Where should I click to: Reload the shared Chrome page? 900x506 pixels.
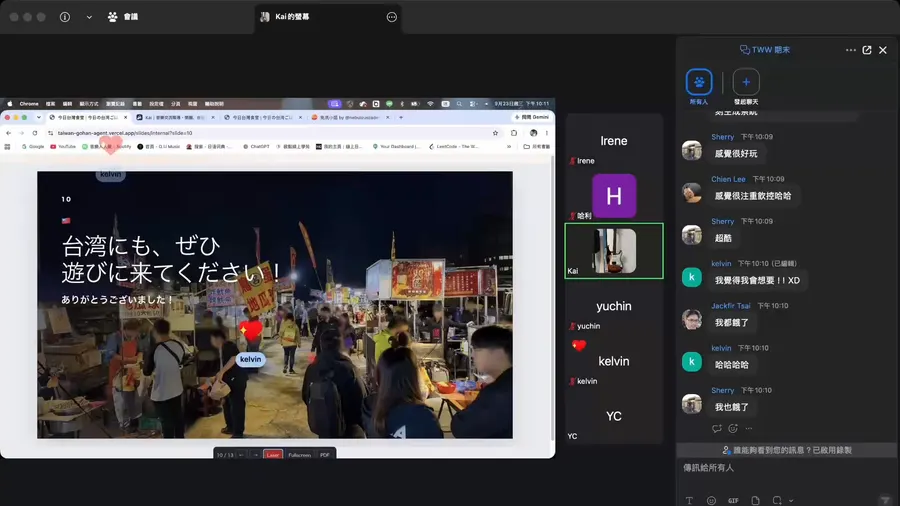tap(34, 133)
